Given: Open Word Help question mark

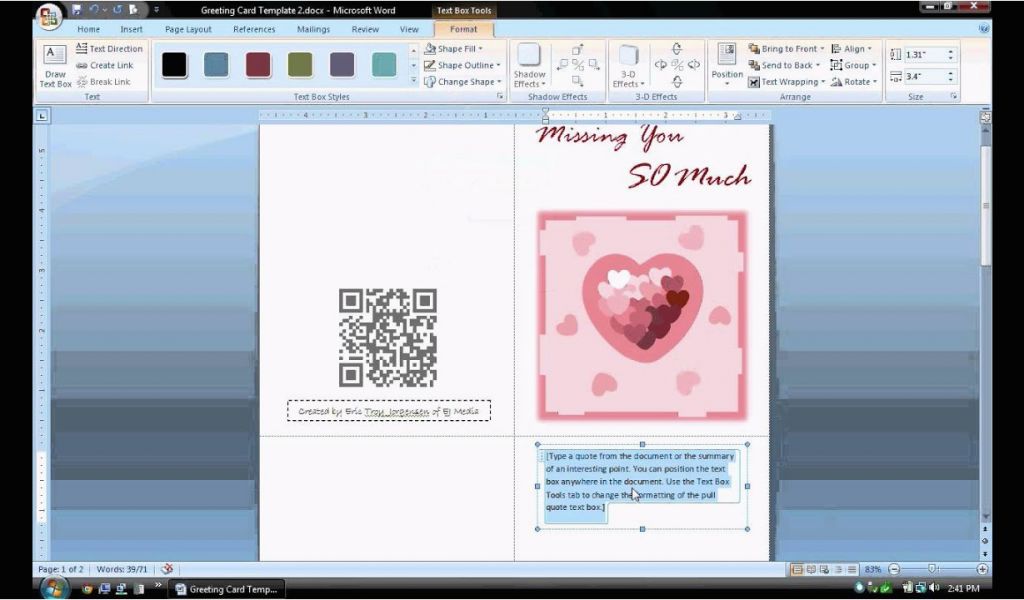Looking at the screenshot, I should click(984, 29).
